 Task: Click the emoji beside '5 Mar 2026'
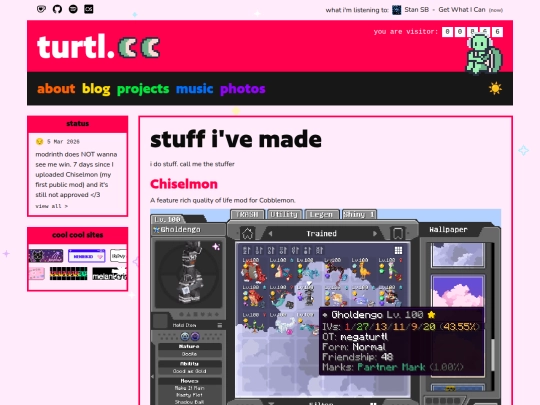(40, 141)
